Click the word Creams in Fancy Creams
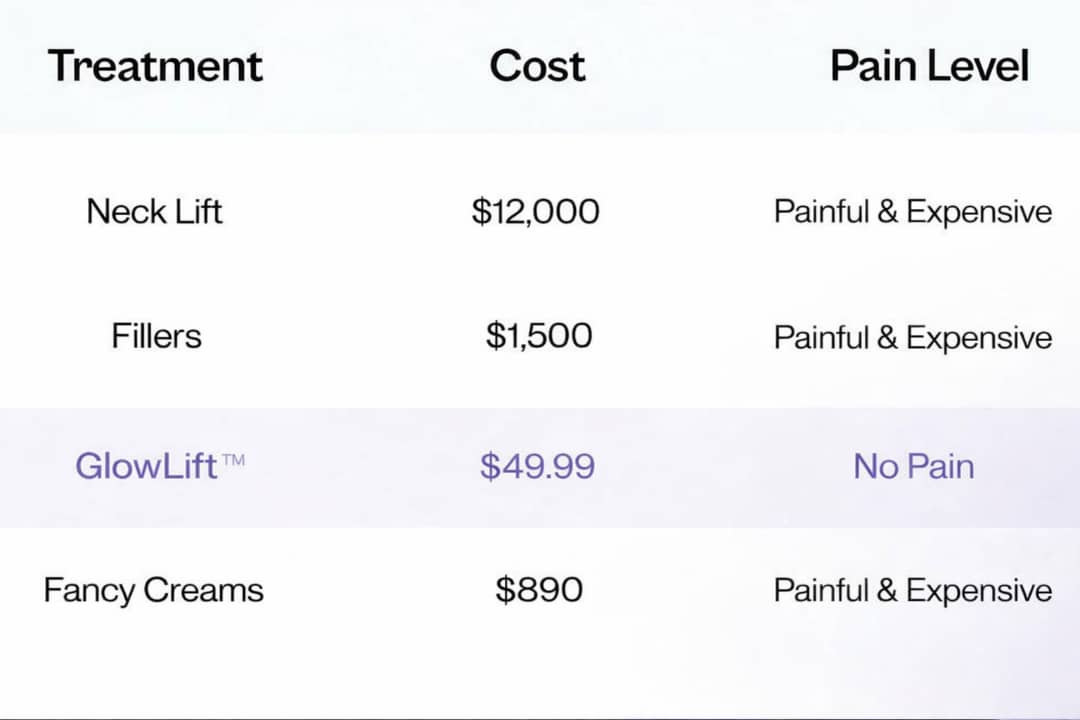This screenshot has height=720, width=1080. click(x=203, y=590)
